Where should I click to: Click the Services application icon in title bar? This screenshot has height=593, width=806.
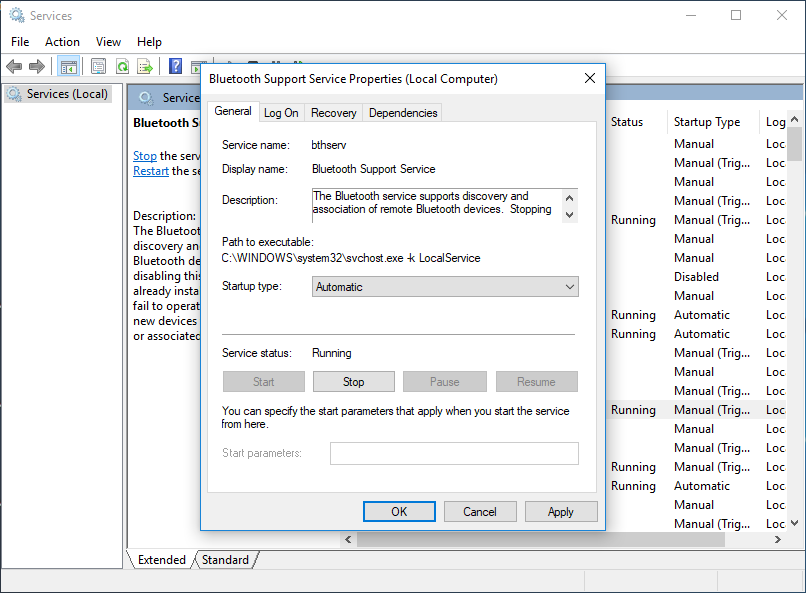point(14,15)
